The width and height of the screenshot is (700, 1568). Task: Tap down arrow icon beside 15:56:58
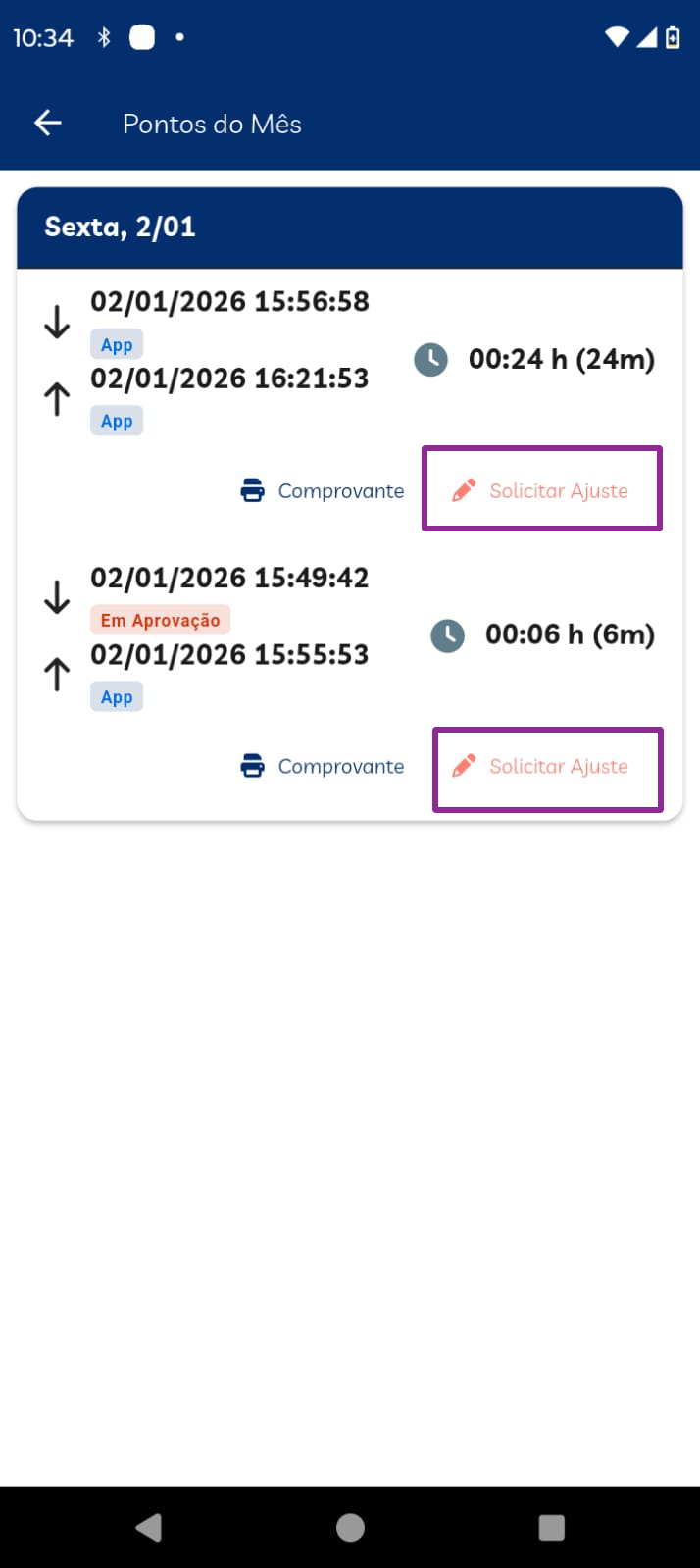(57, 321)
